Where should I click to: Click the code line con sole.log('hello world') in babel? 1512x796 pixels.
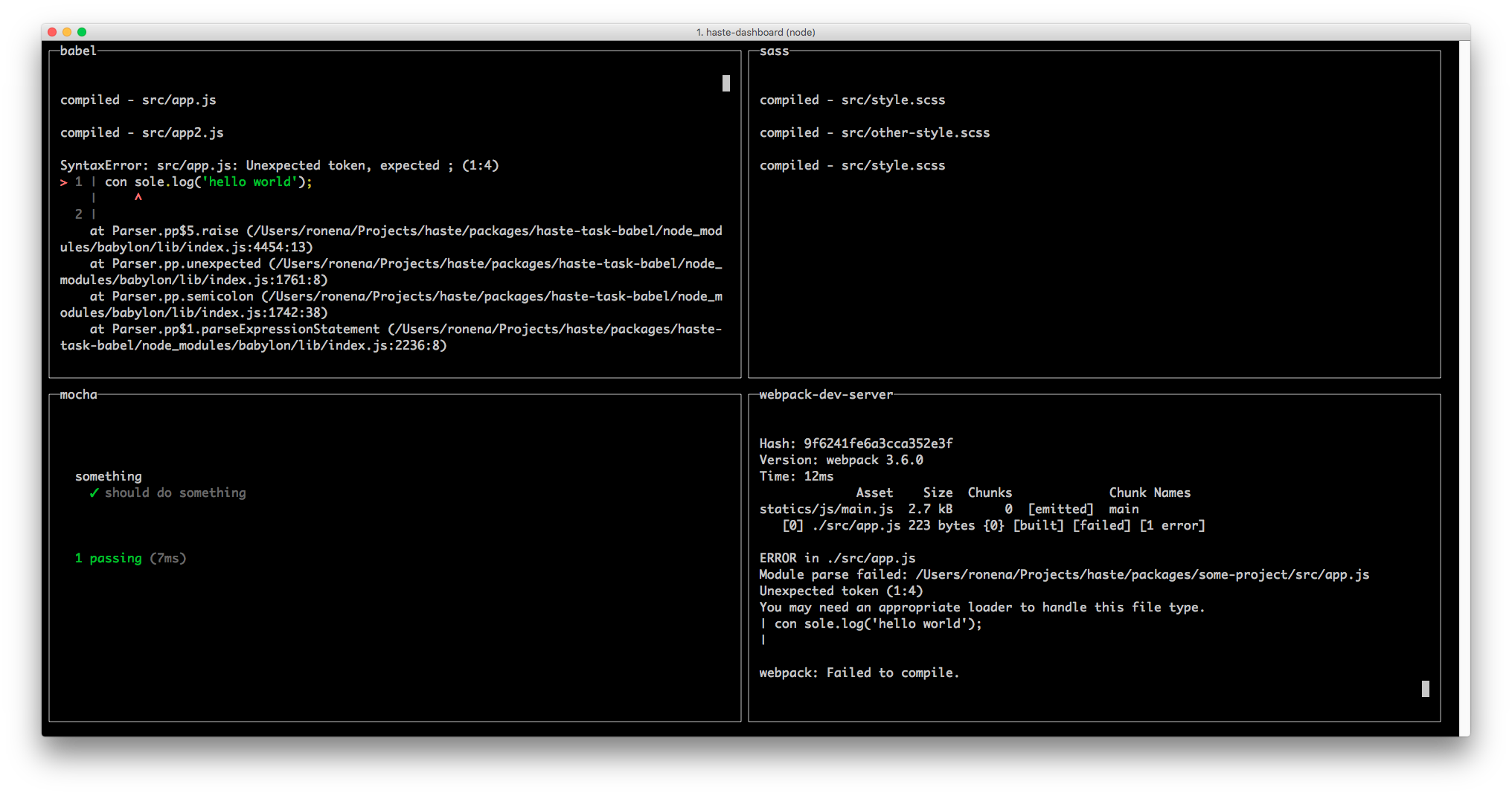click(208, 182)
